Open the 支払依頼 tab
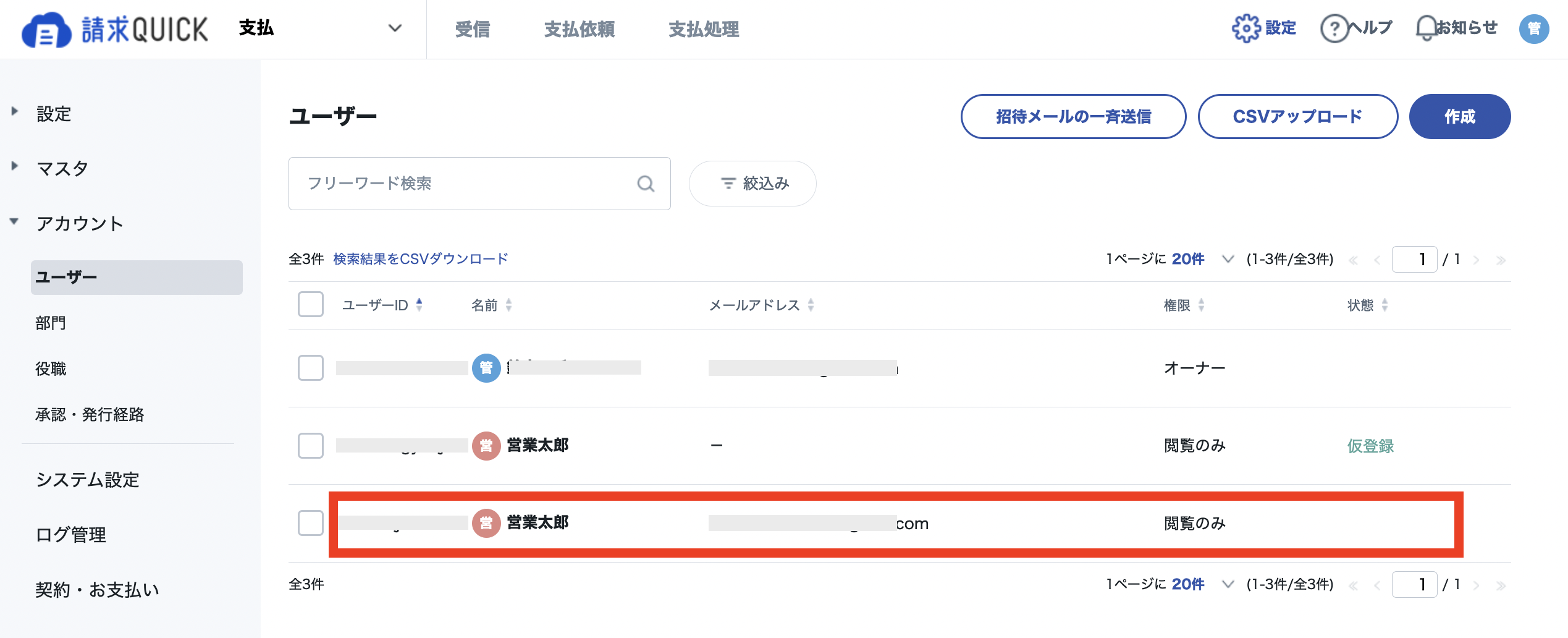Screen dimensions: 1568x638 tap(580, 29)
